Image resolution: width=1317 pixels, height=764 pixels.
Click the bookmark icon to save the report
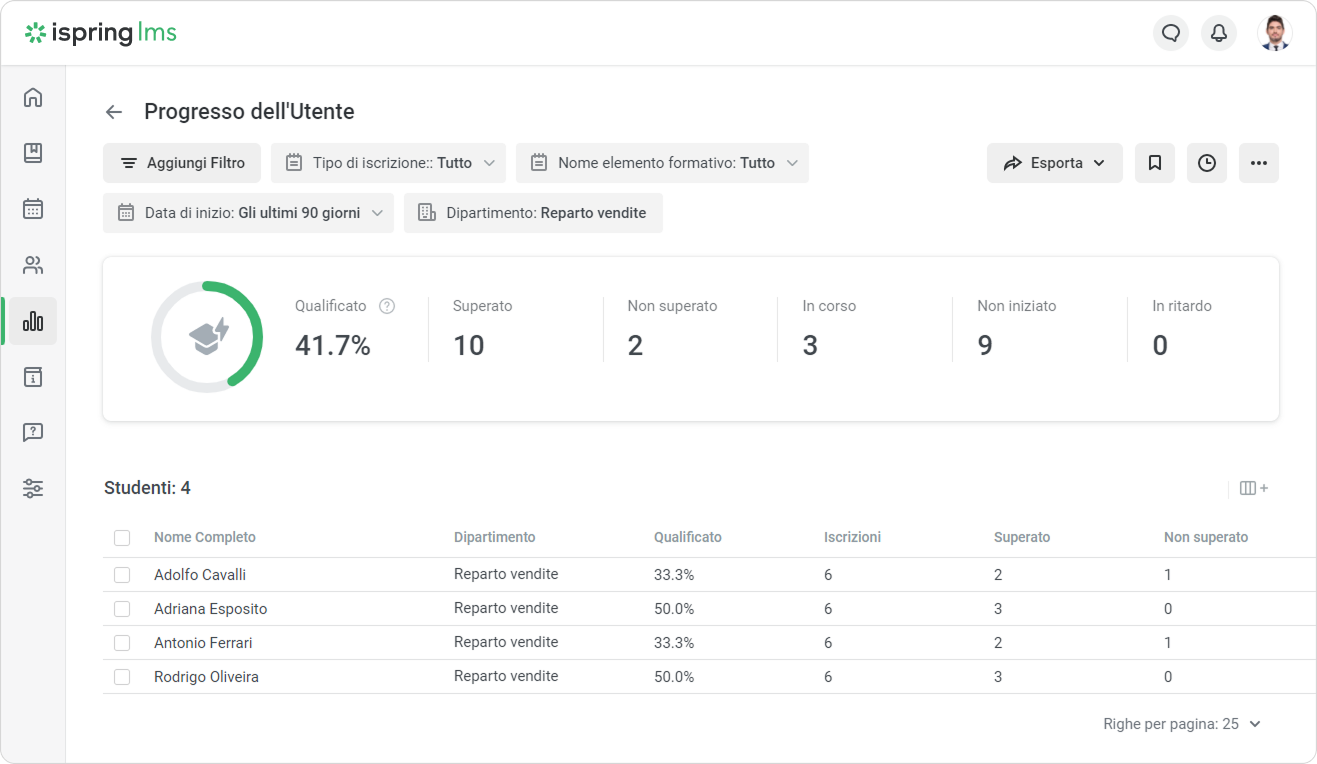pyautogui.click(x=1155, y=163)
